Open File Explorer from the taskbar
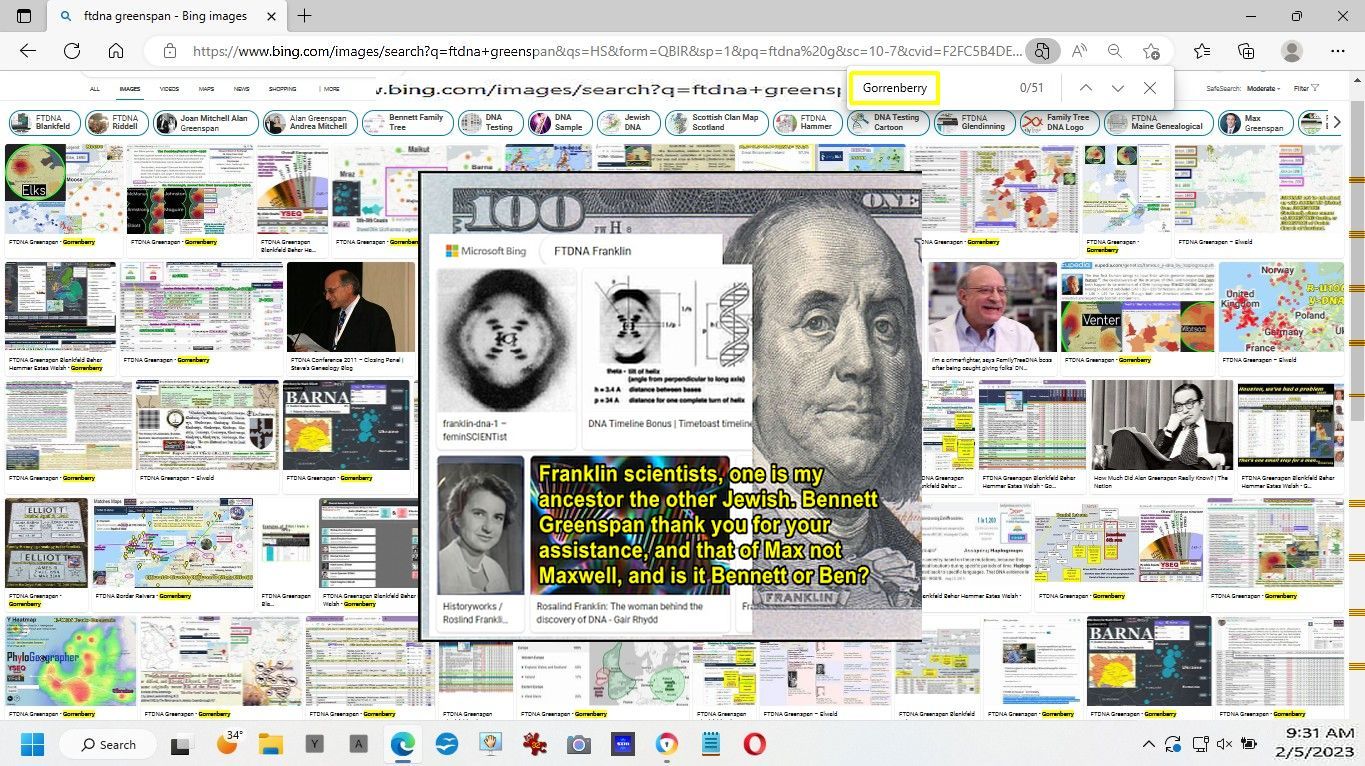The height and width of the screenshot is (766, 1365). [x=271, y=744]
